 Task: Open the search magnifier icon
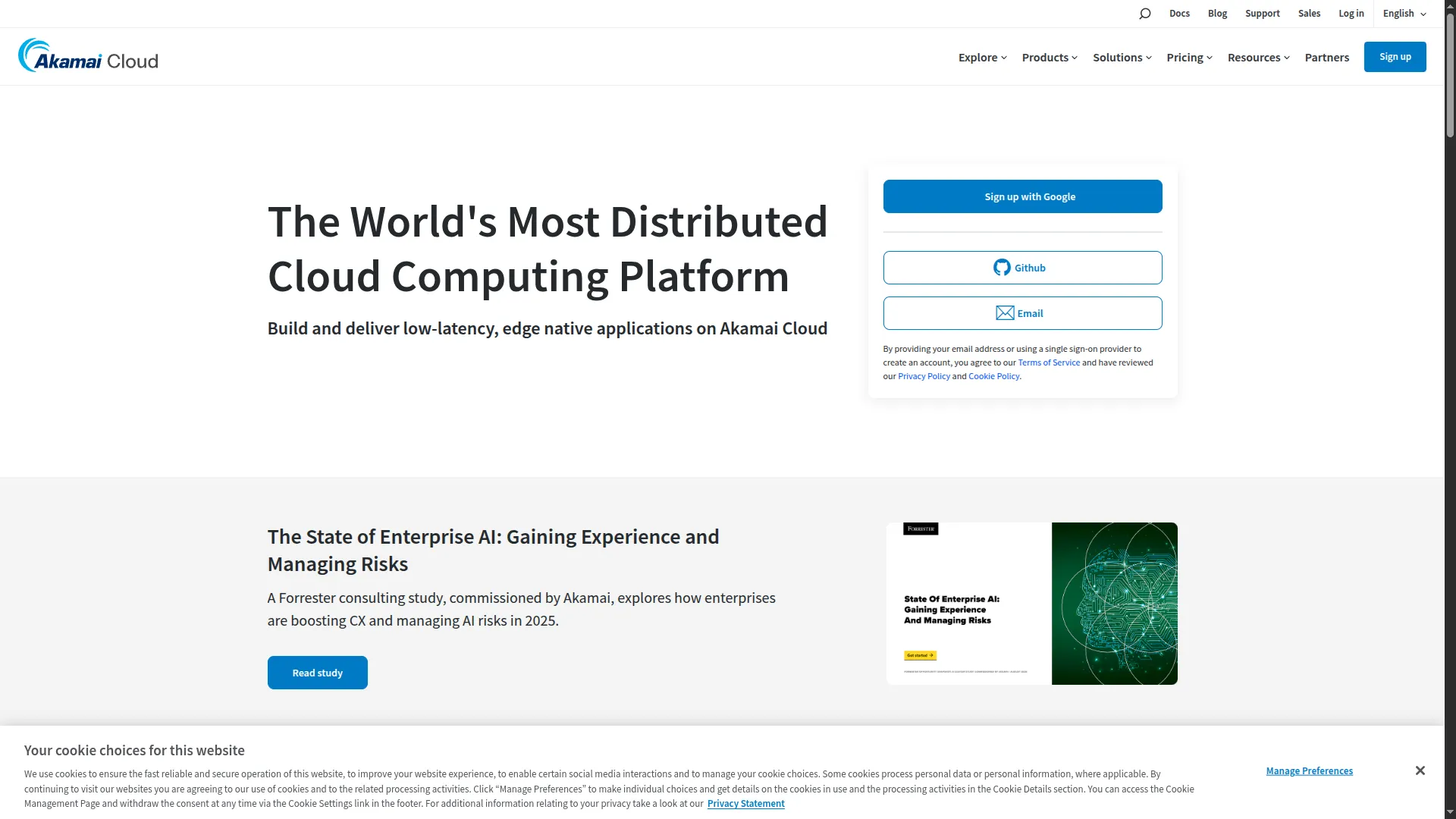(x=1144, y=14)
